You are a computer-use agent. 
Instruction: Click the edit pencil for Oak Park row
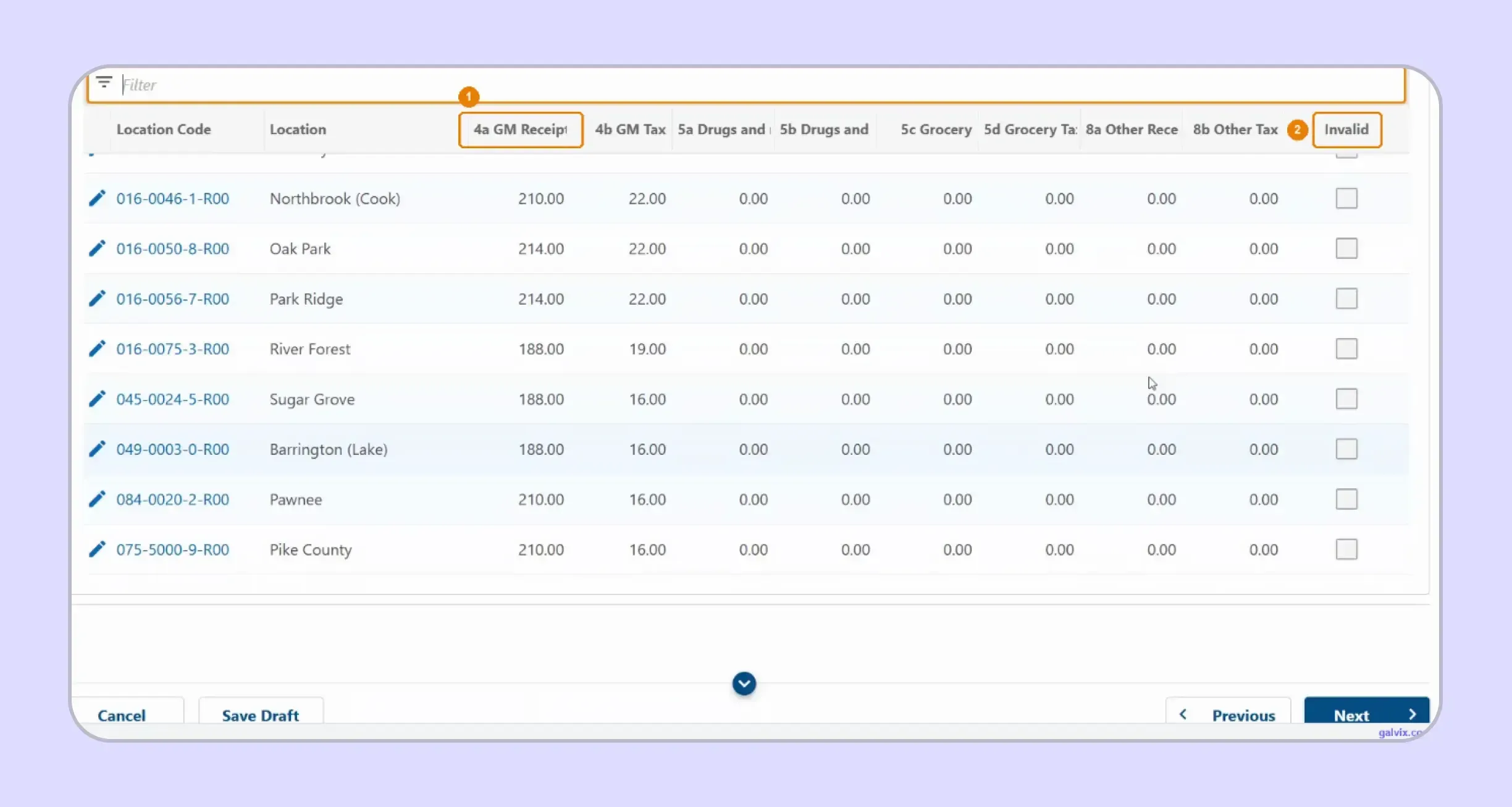coord(97,248)
